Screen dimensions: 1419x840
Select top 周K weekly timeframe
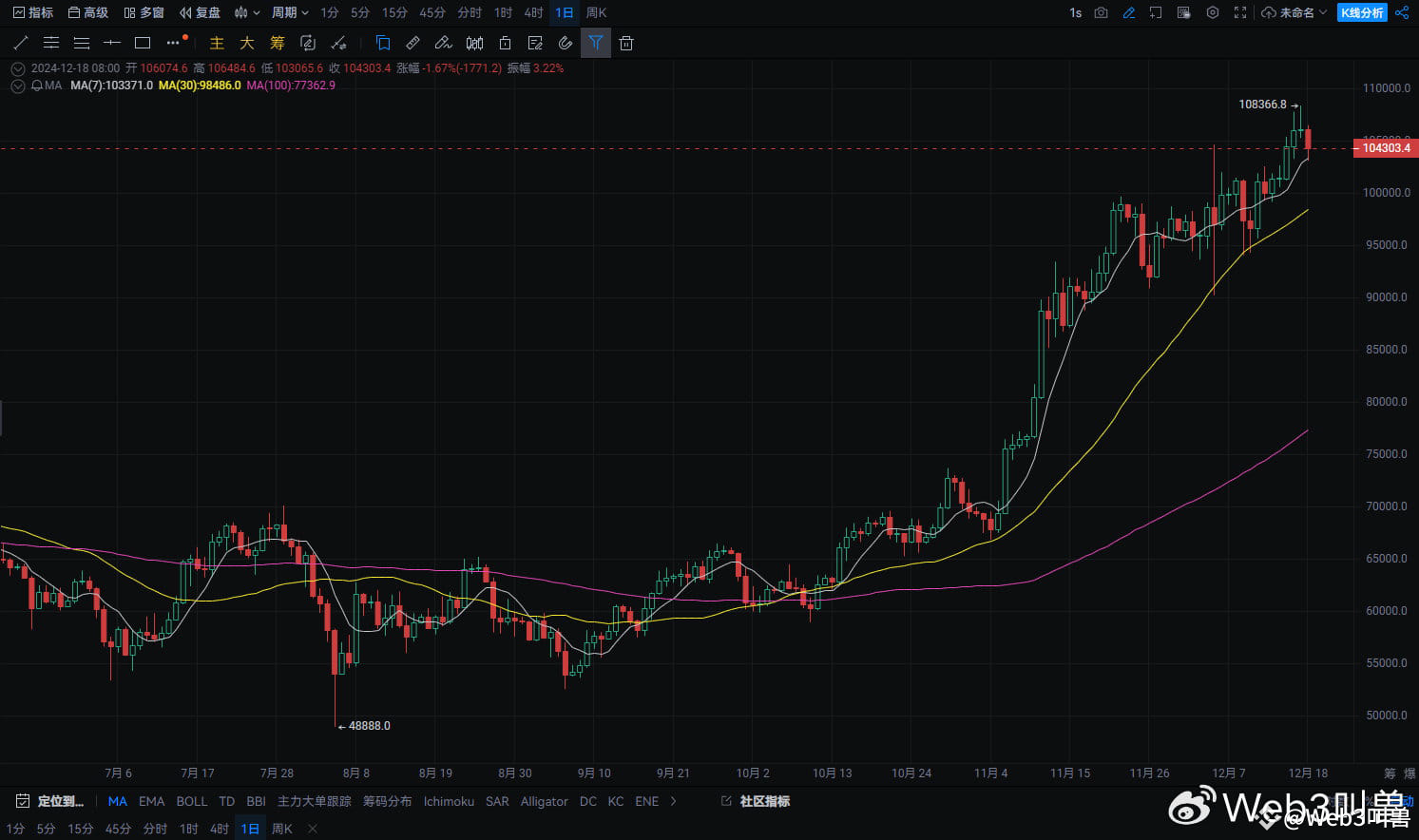pos(596,12)
